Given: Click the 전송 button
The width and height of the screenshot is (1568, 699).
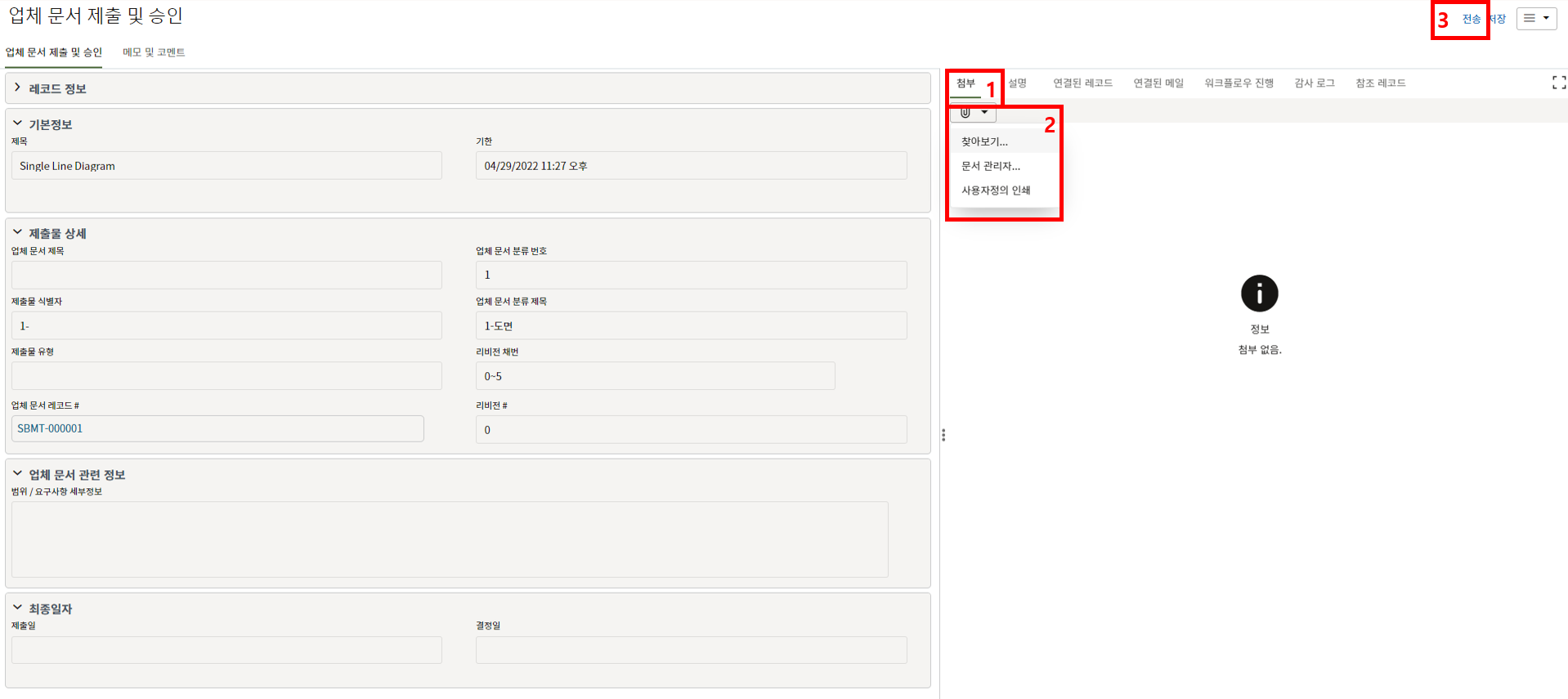Looking at the screenshot, I should 1471,19.
